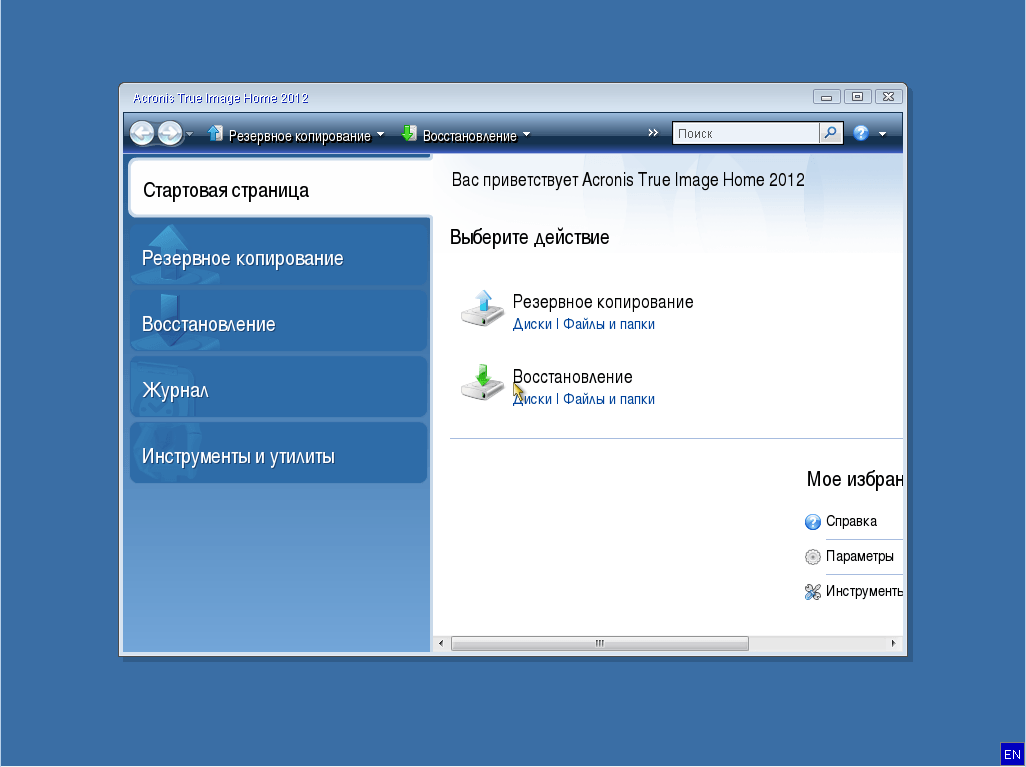Click the Резервное копирование heading in main pane
The width and height of the screenshot is (1026, 767).
[x=603, y=302]
